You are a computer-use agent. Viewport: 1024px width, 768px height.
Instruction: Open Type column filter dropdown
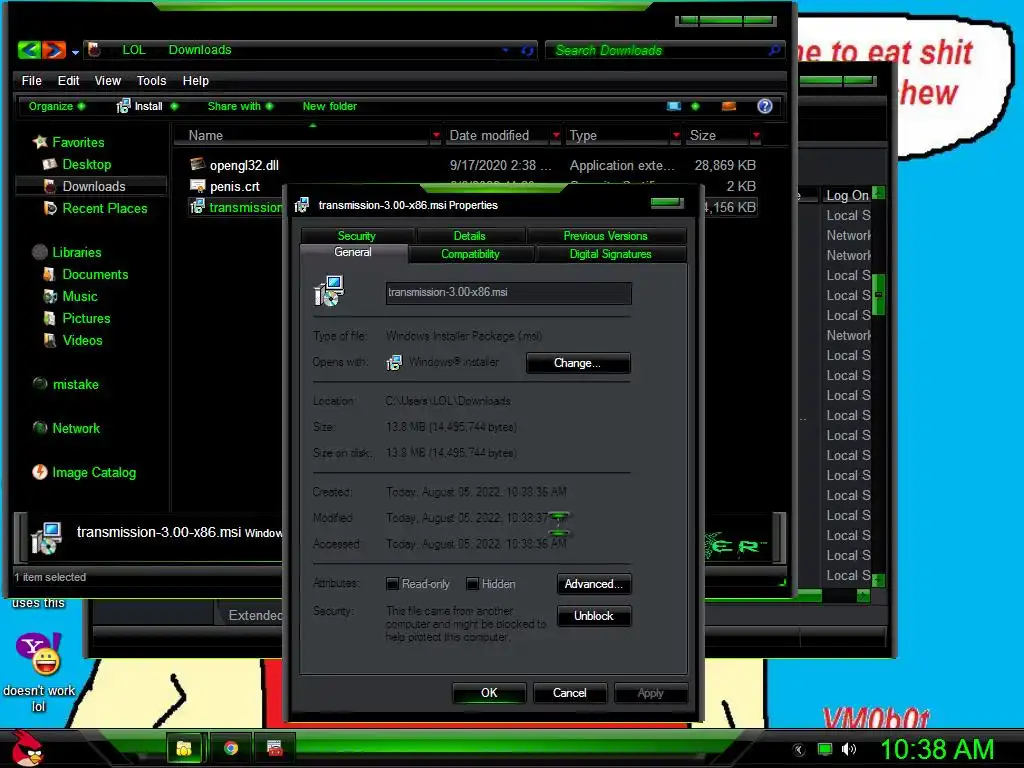click(x=676, y=135)
